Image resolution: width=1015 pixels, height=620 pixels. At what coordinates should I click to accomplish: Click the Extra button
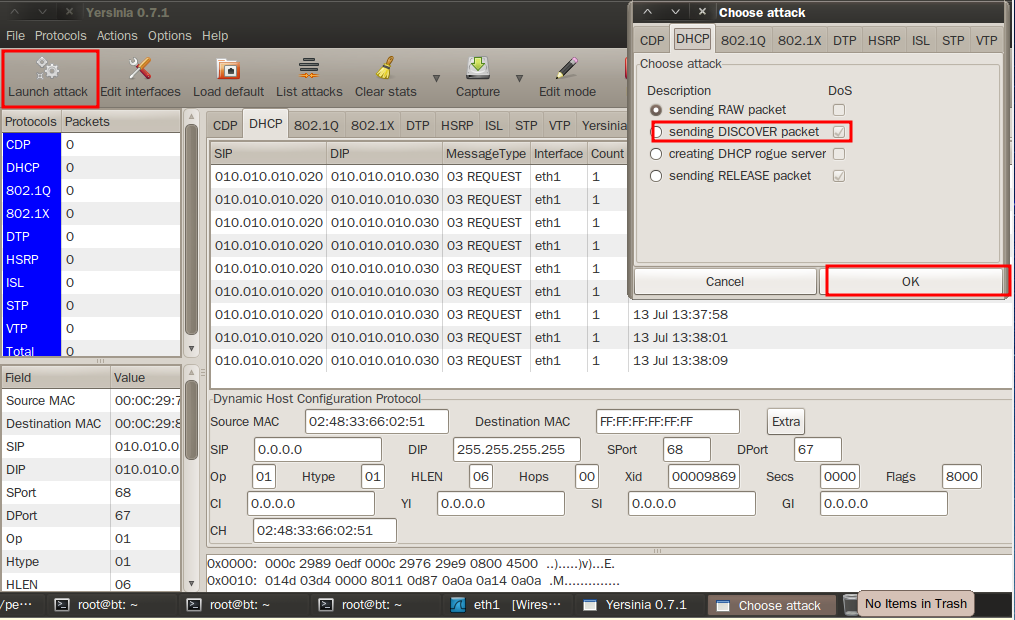[786, 421]
